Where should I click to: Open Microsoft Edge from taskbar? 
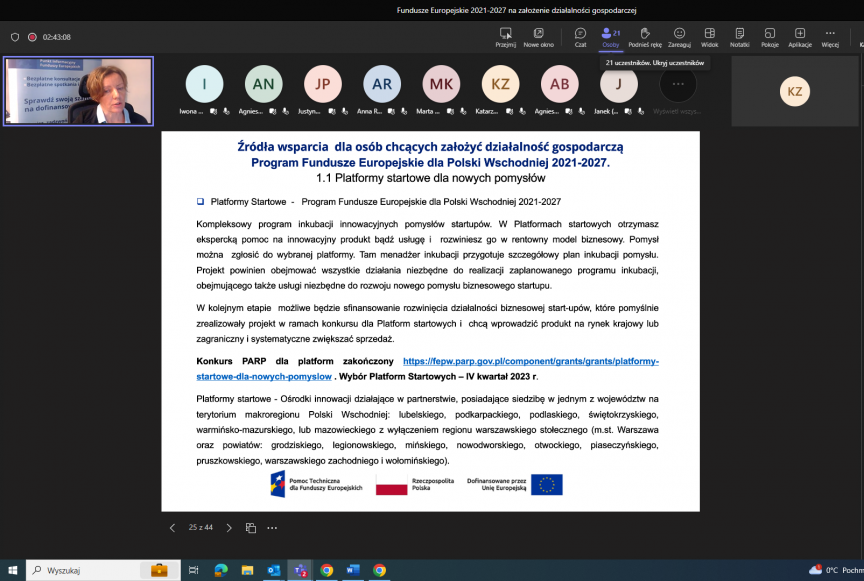(221, 571)
